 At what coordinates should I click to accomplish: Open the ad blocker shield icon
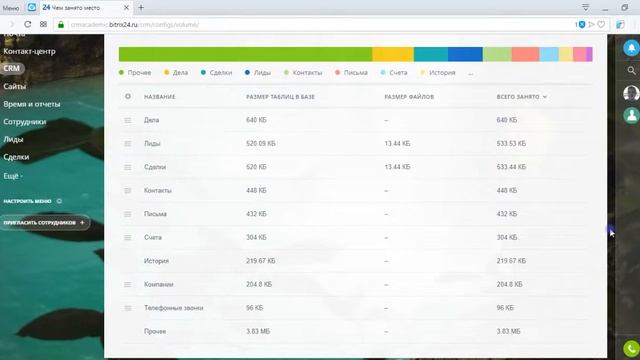[x=582, y=24]
